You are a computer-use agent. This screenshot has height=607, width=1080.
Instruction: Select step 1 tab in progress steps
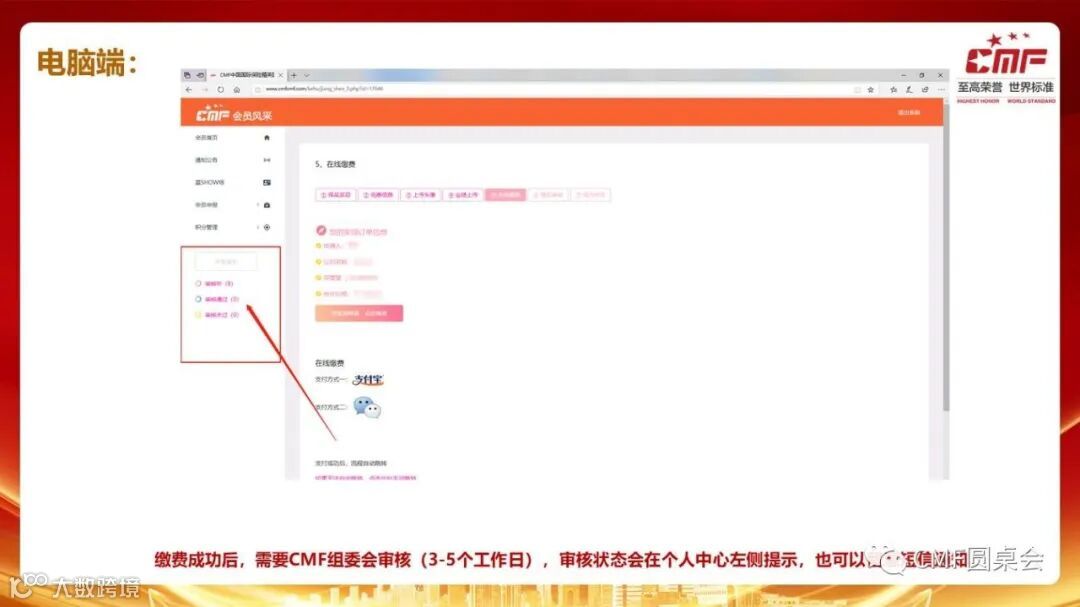pos(336,195)
